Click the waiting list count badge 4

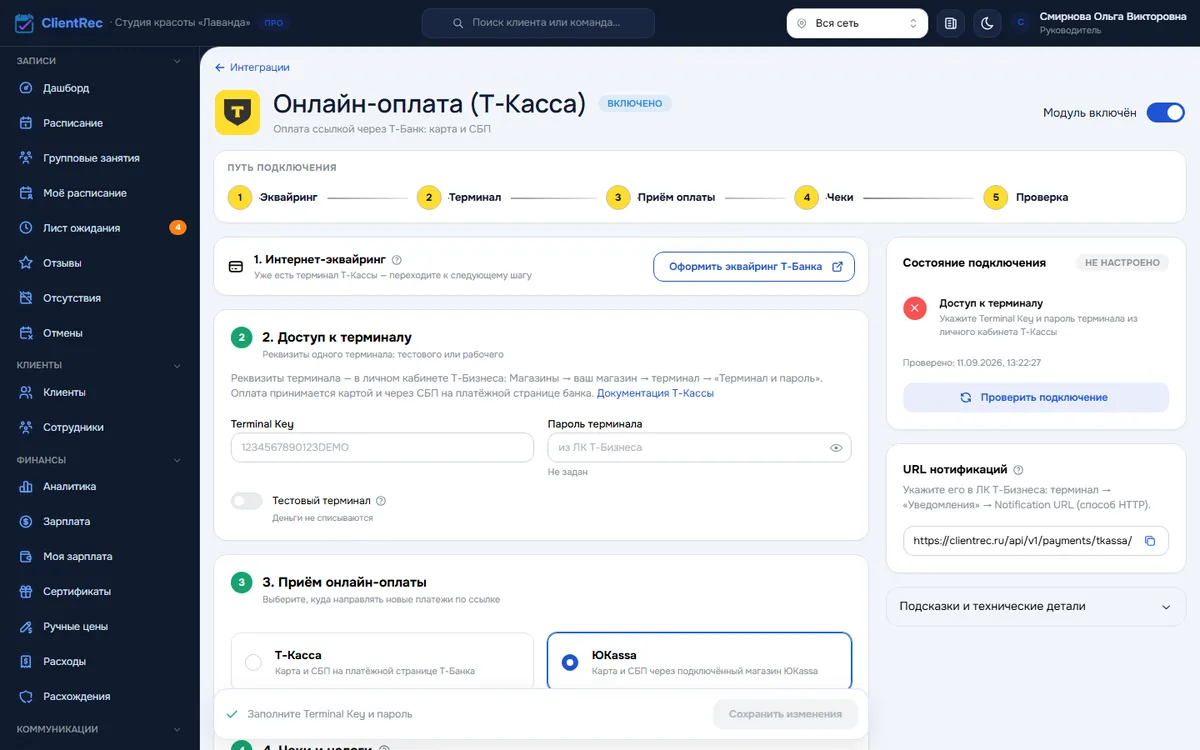point(178,228)
